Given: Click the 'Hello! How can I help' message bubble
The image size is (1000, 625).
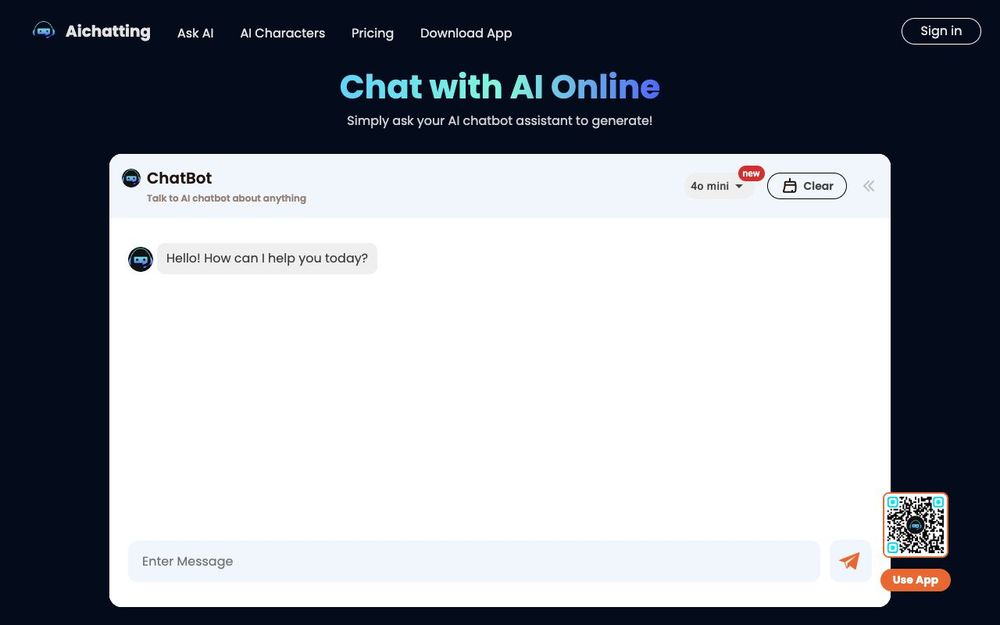Looking at the screenshot, I should pyautogui.click(x=267, y=256).
